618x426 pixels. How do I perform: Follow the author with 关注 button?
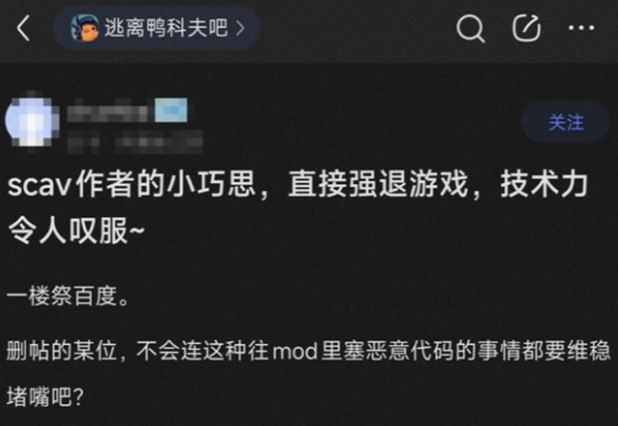coord(566,122)
